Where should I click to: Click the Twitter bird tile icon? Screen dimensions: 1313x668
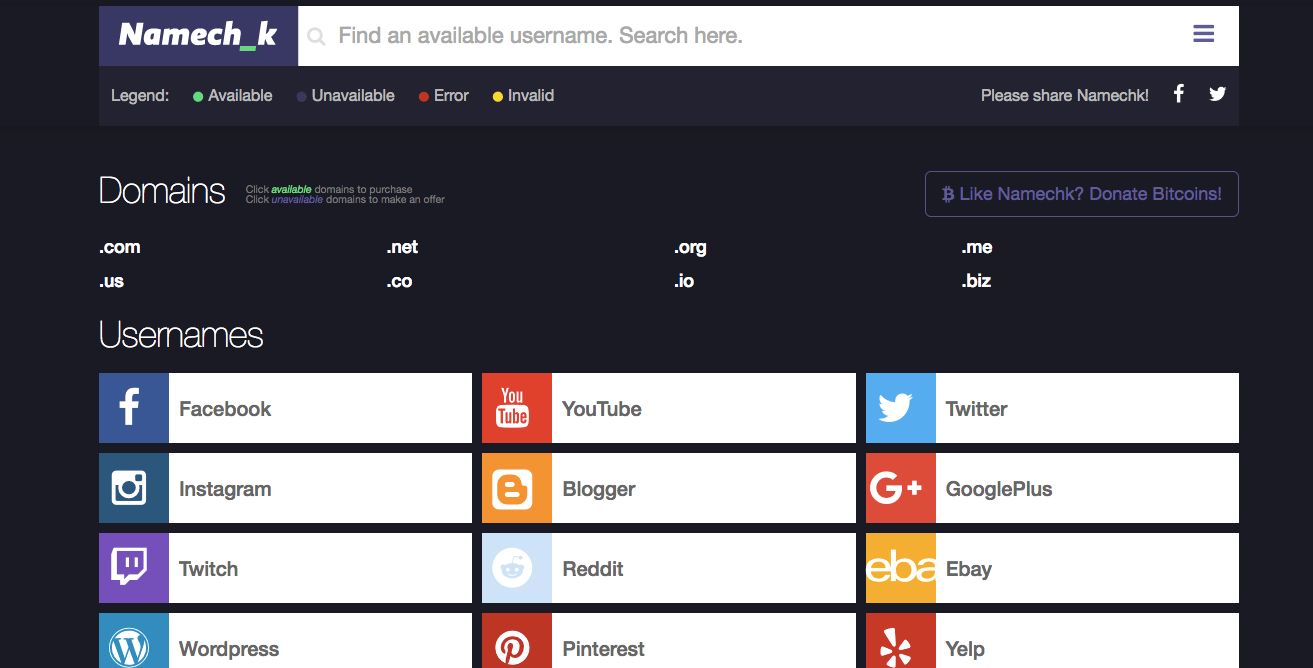coord(901,408)
